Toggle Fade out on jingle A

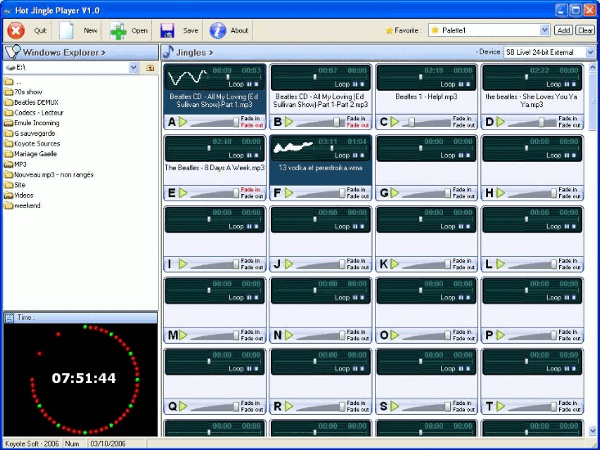[x=251, y=125]
